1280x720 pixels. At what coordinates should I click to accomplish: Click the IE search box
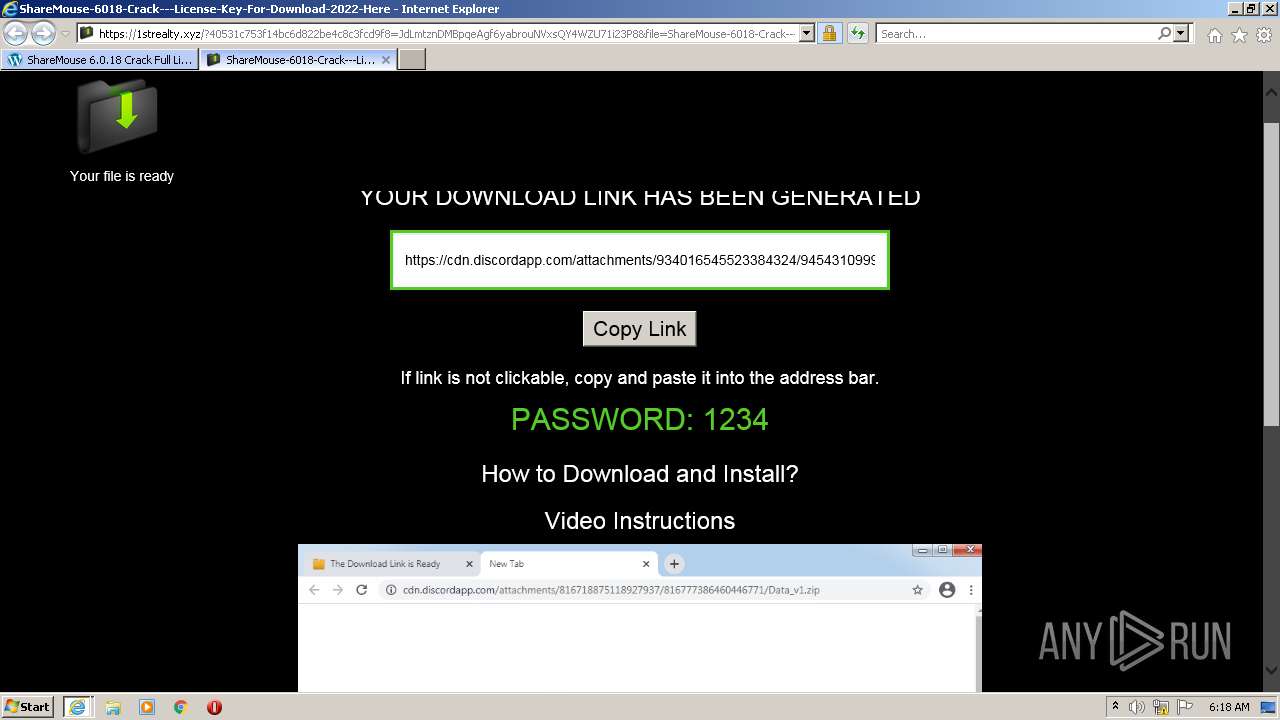point(1016,33)
